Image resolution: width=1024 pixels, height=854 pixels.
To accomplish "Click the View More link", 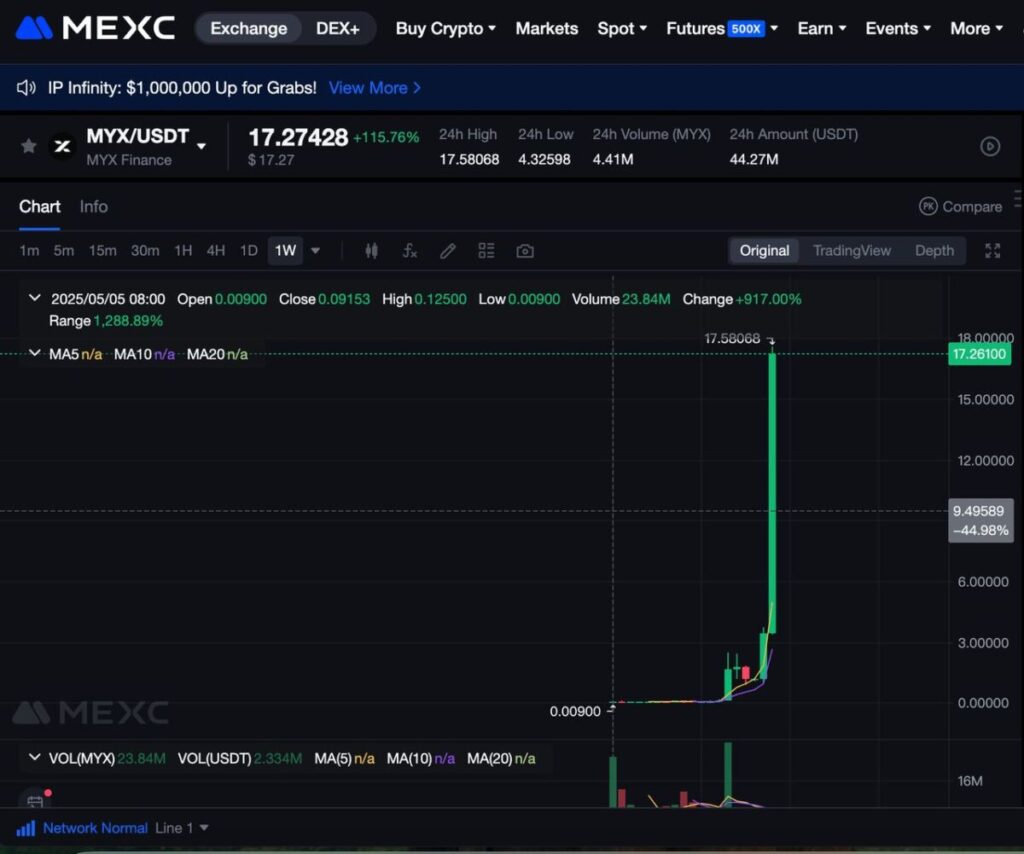I will [x=375, y=87].
